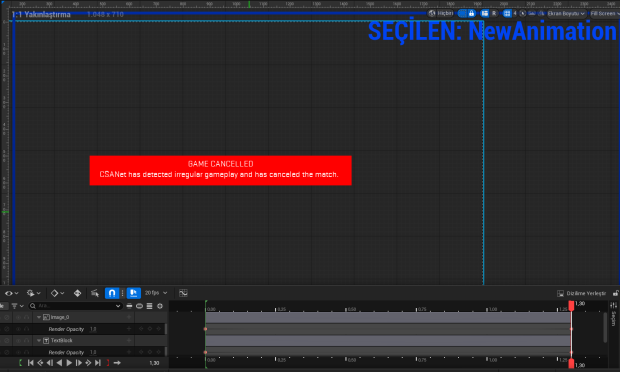Toggle grid snapping button

coord(507,13)
